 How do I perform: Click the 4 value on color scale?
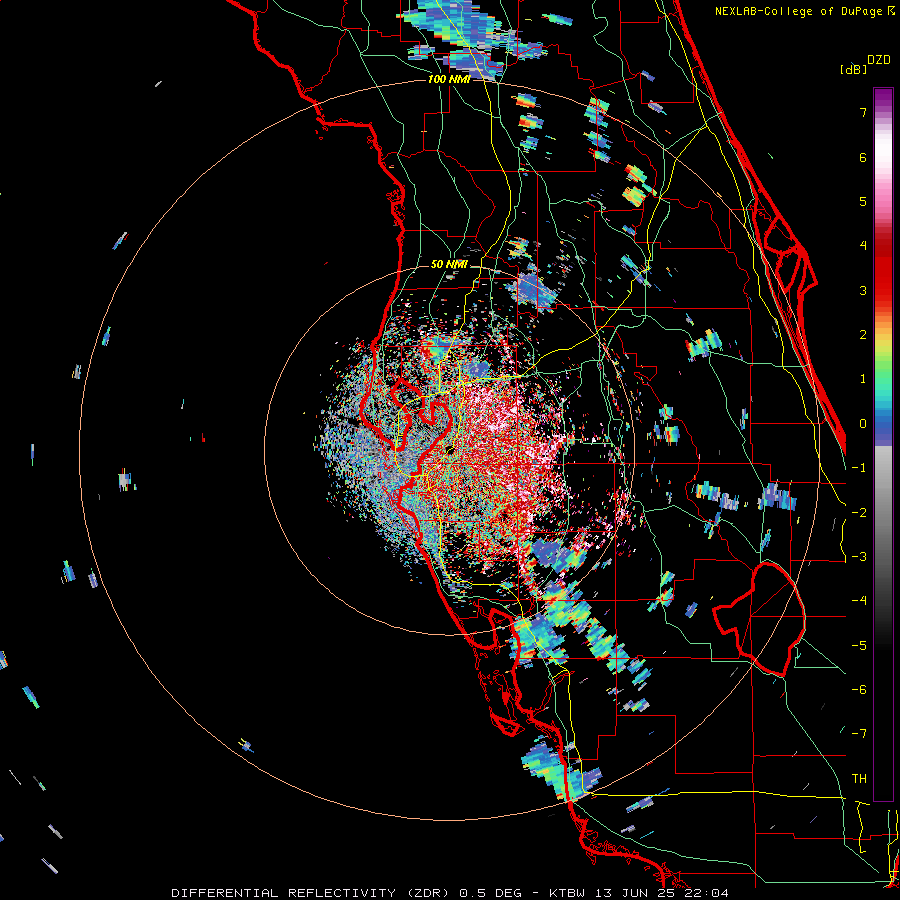pyautogui.click(x=863, y=246)
